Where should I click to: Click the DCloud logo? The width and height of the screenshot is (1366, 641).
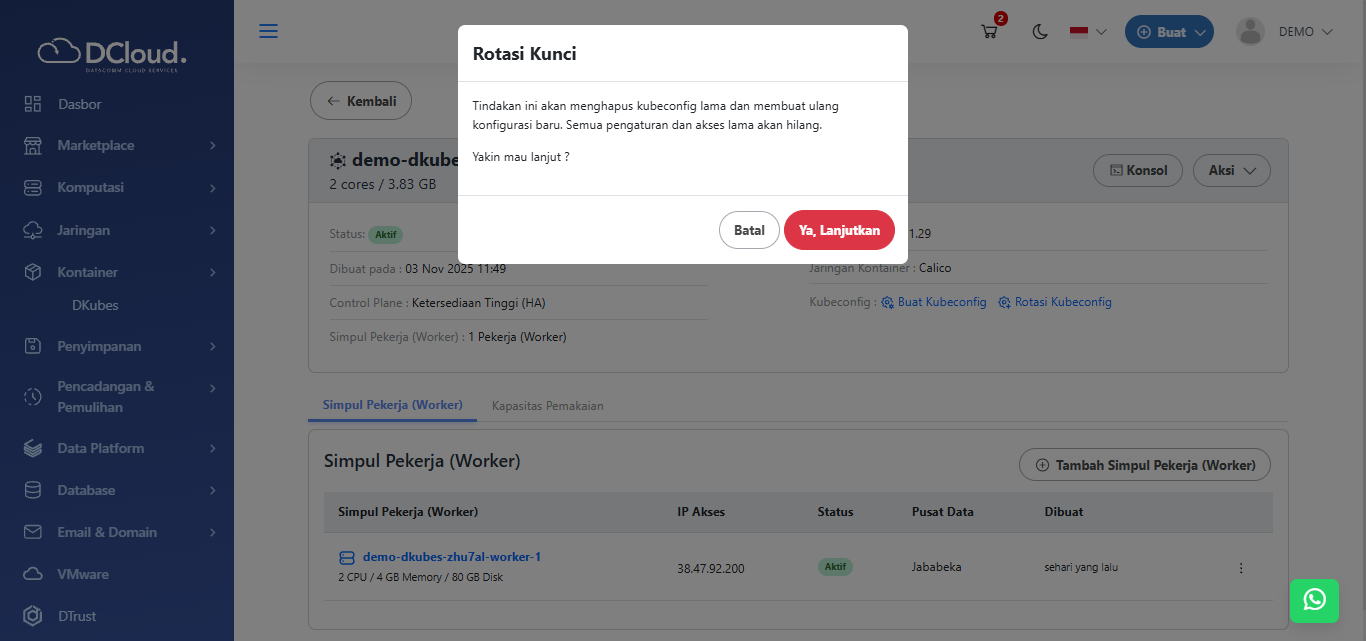click(112, 53)
